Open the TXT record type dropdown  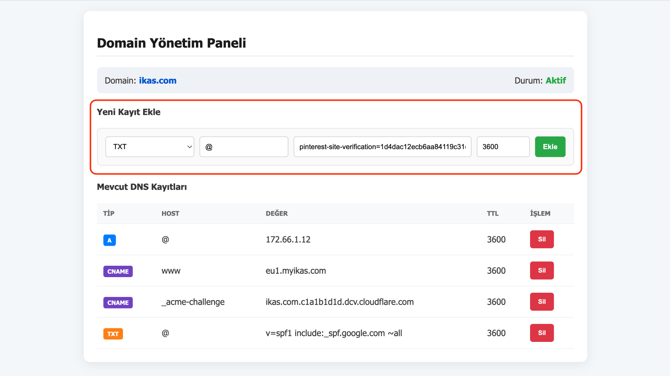pyautogui.click(x=150, y=147)
